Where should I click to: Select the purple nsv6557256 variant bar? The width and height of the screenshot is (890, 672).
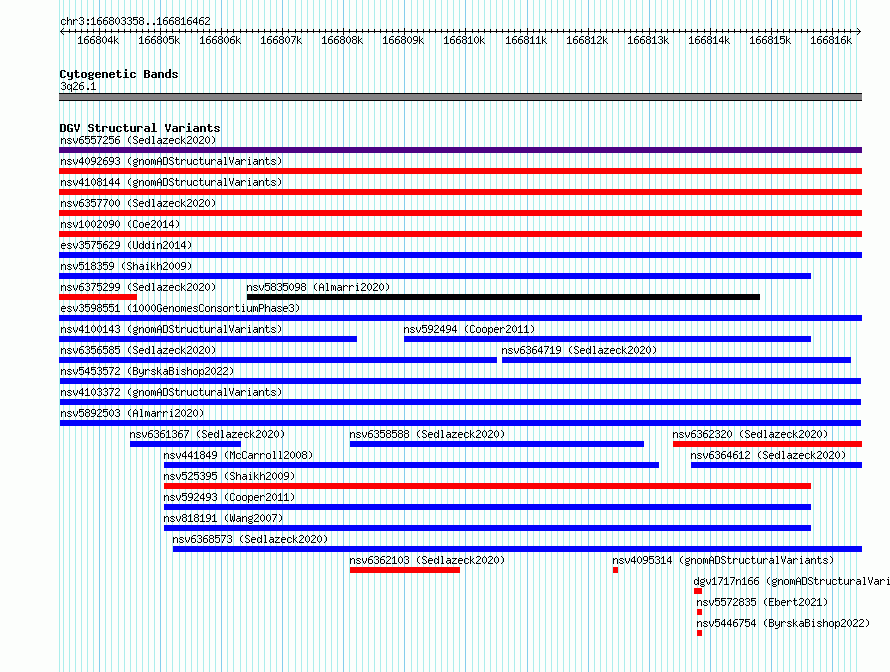(460, 150)
